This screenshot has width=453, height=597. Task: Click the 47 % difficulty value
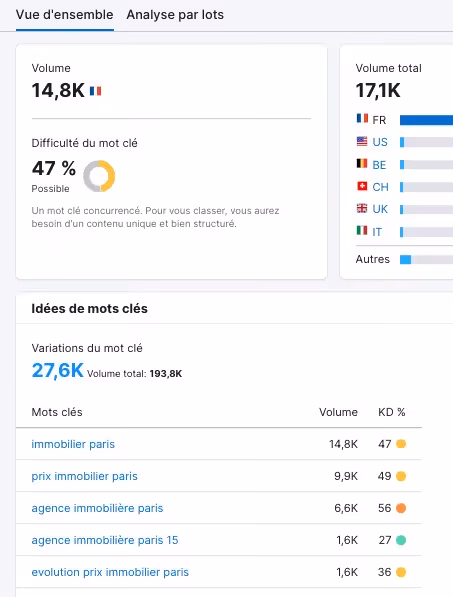coord(54,168)
